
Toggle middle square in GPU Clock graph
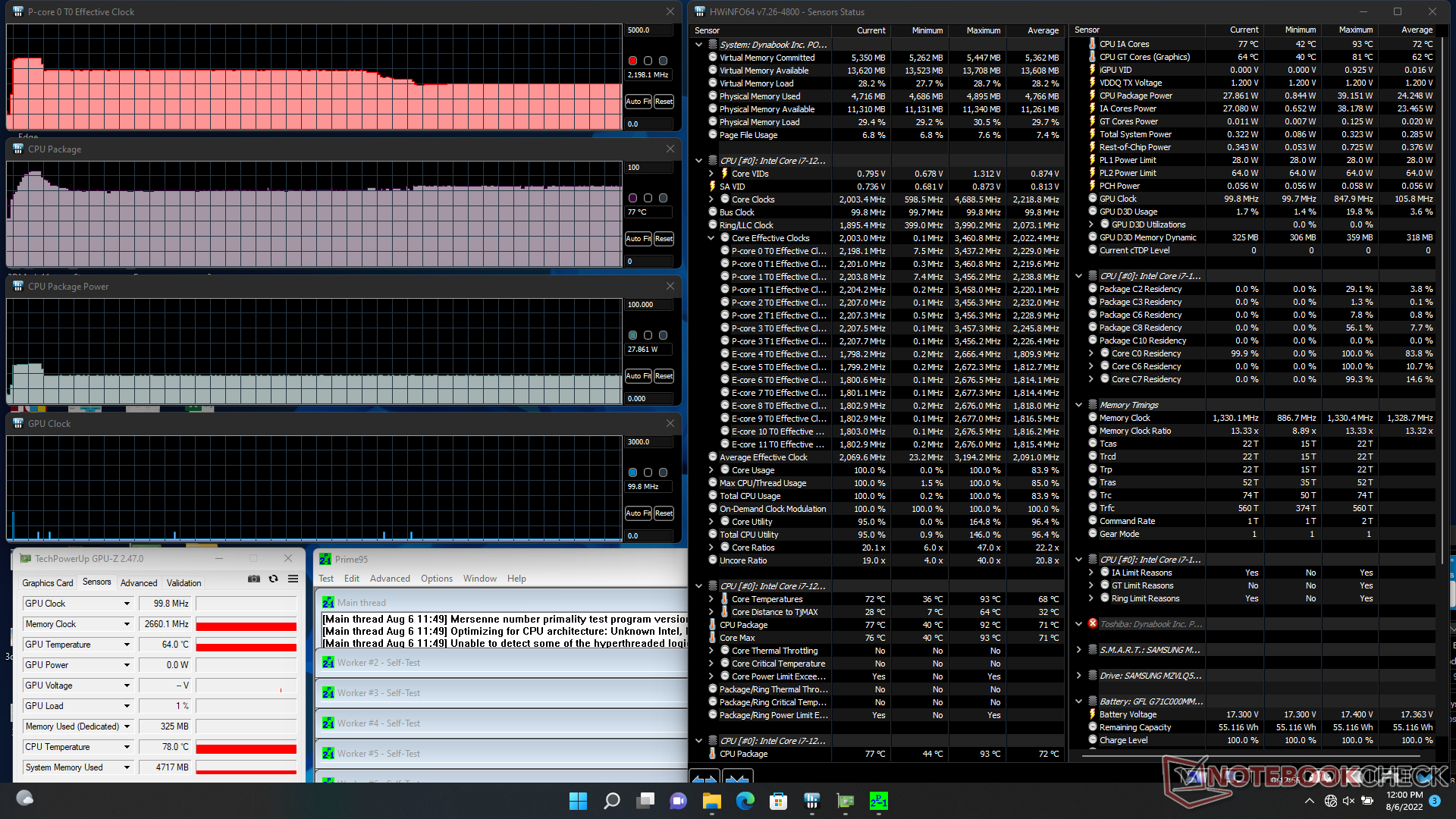(648, 472)
